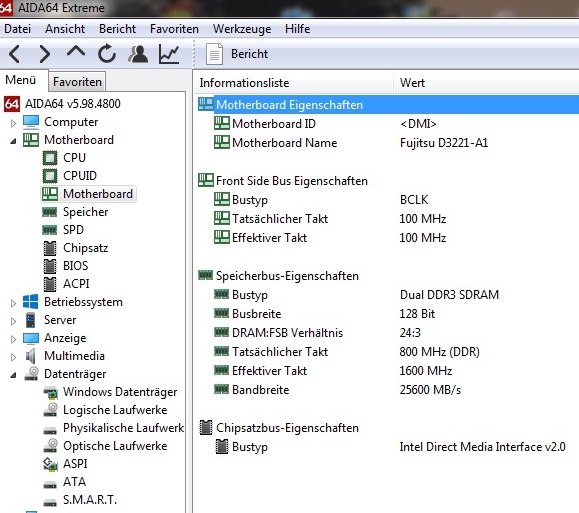579x513 pixels.
Task: Click the Speicher memory module icon
Action: click(49, 212)
